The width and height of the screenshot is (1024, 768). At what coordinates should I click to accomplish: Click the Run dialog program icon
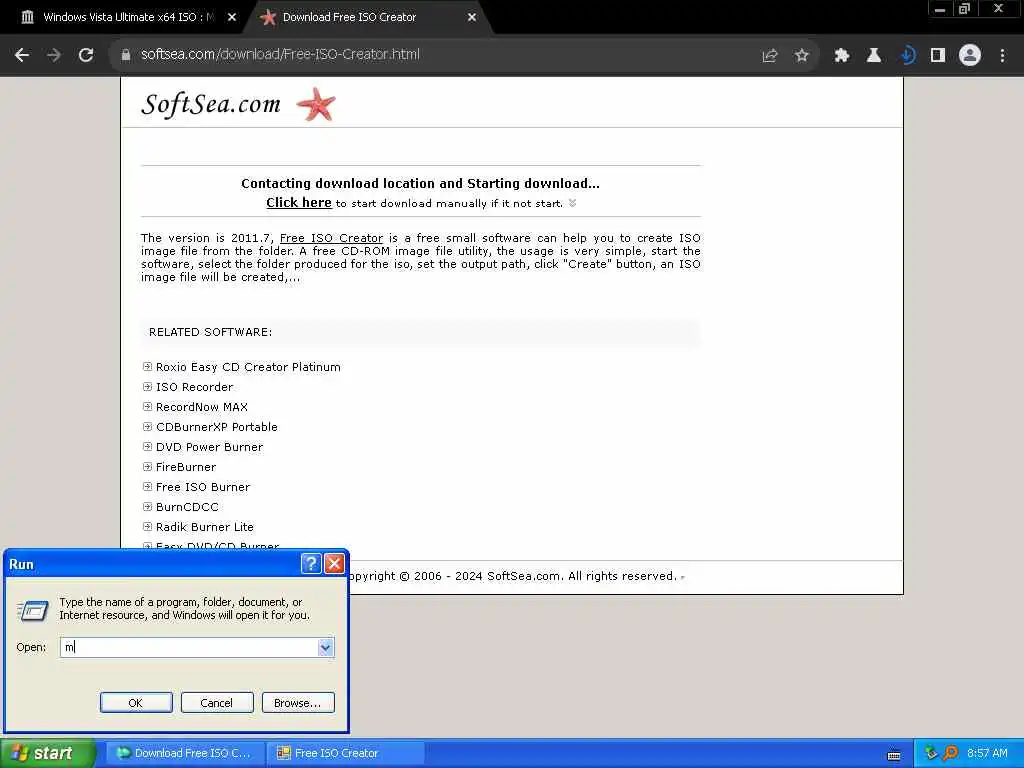(33, 611)
